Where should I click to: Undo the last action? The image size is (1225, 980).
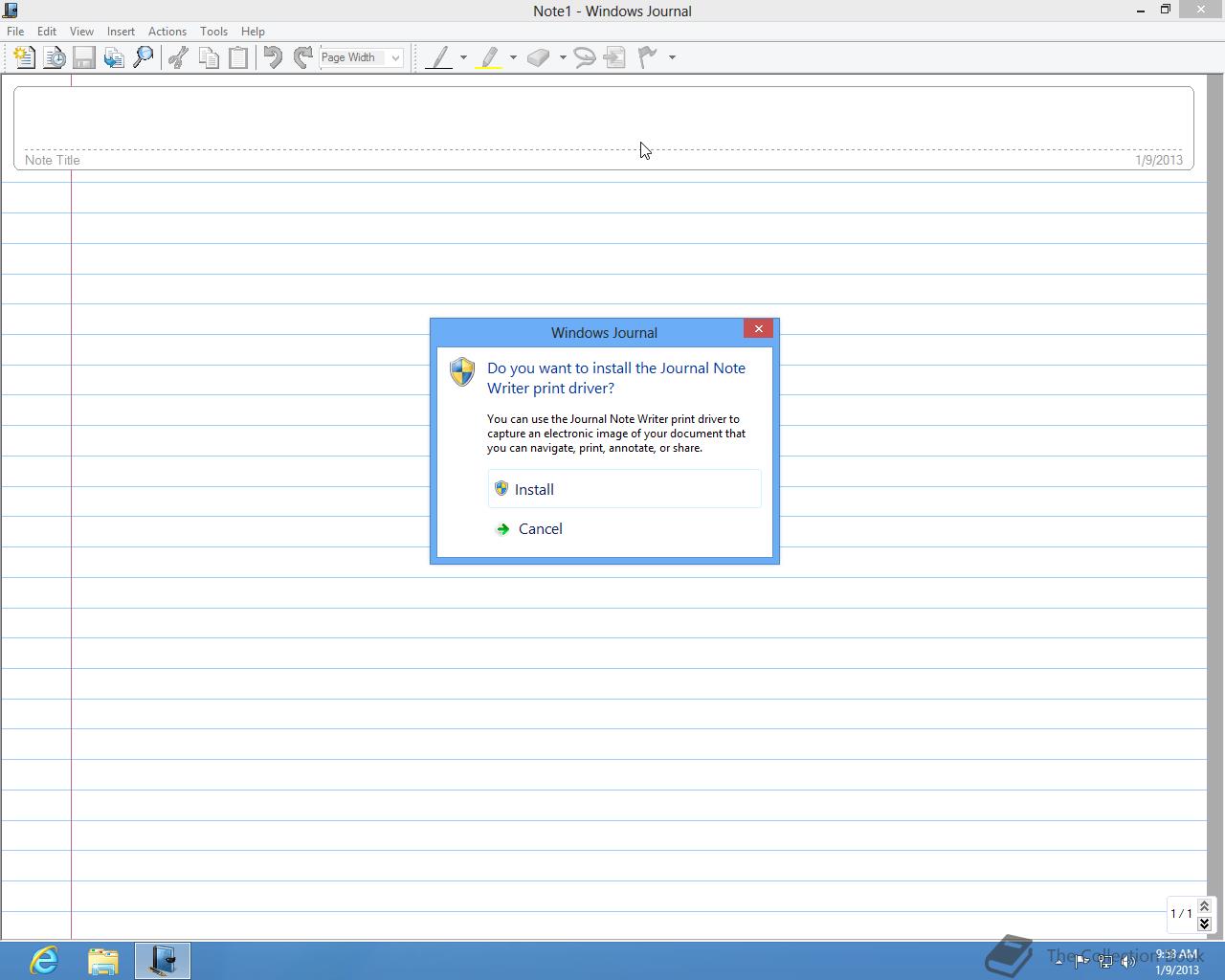click(x=273, y=57)
